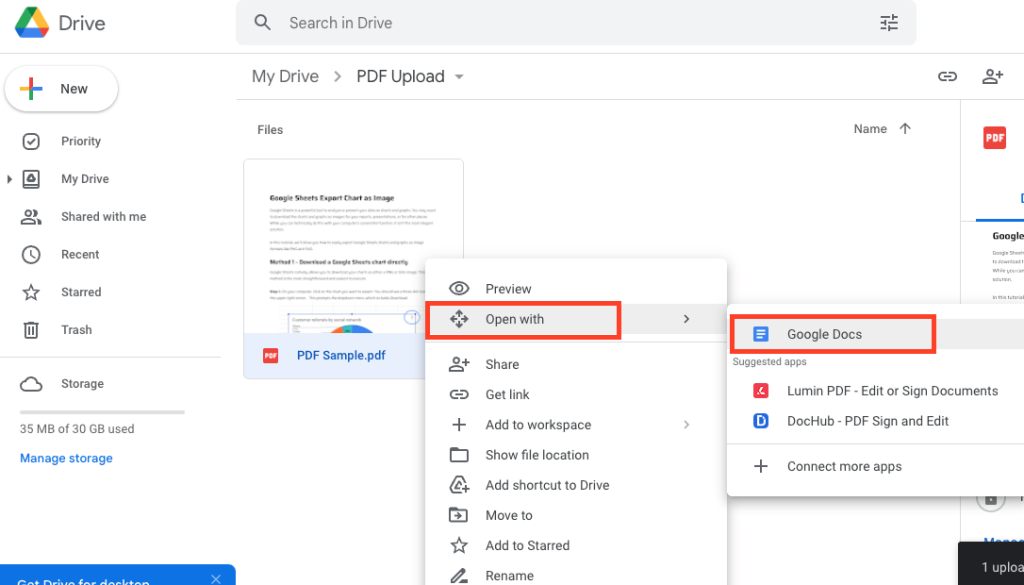The width and height of the screenshot is (1024, 585).
Task: Click PDF icon beside PDF Sample.pdf
Action: 270,356
